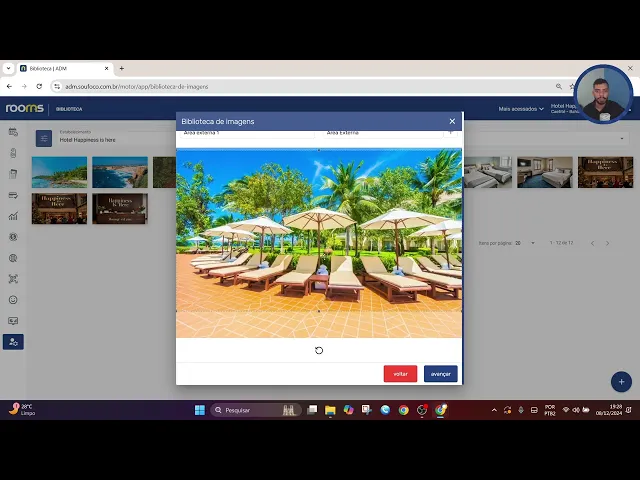
Task: Select the bedroom with TV thumbnail
Action: tap(545, 172)
